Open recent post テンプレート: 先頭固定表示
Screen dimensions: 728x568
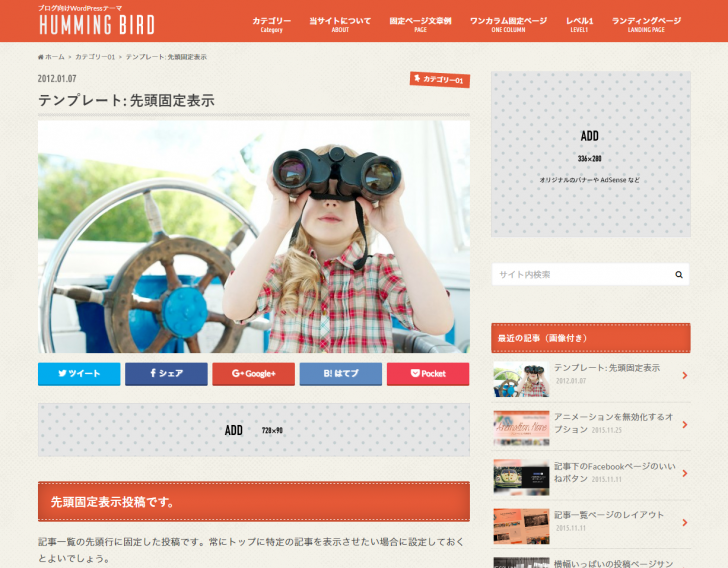click(607, 368)
